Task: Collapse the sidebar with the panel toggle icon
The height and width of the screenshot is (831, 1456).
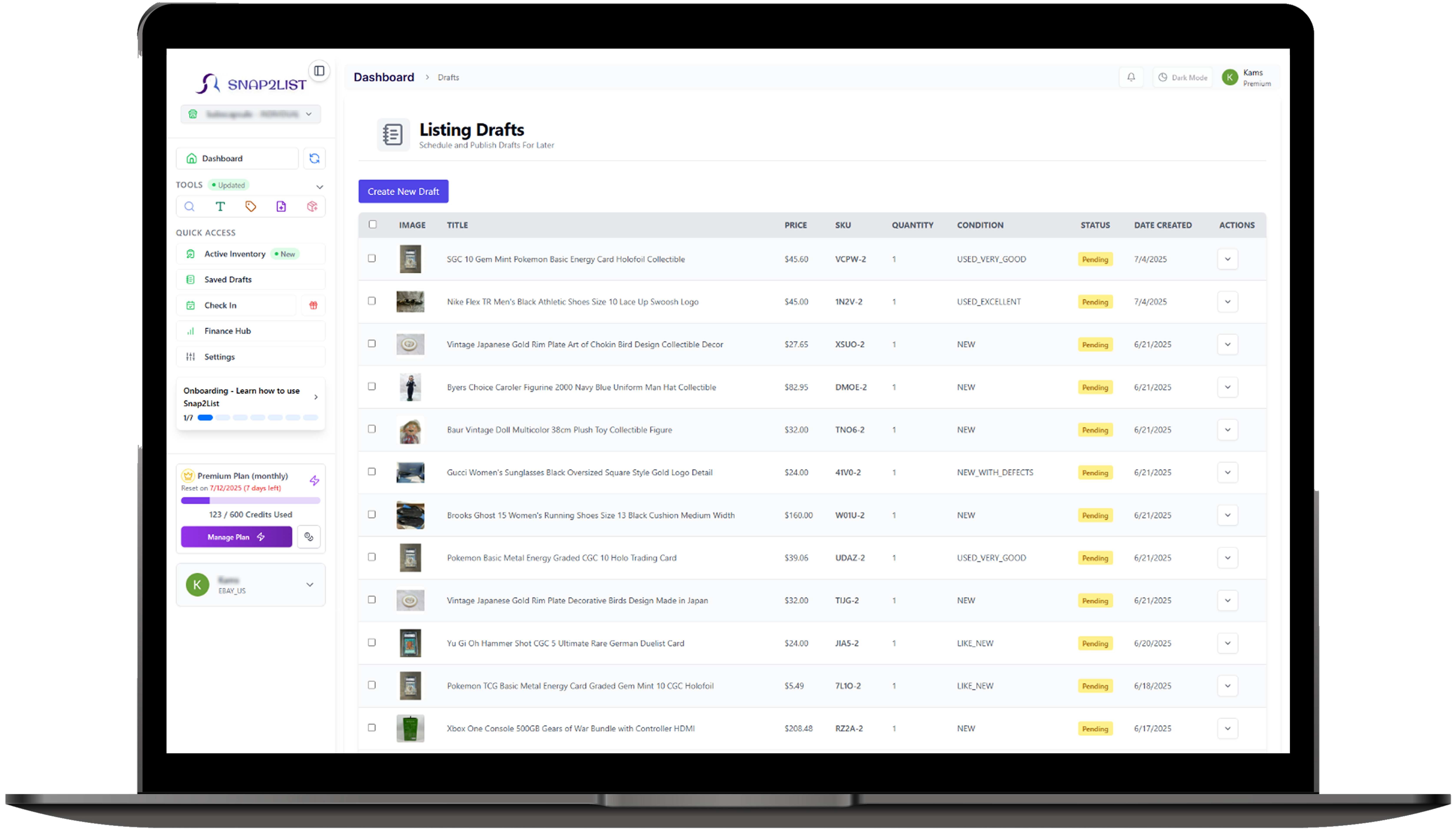Action: point(319,71)
